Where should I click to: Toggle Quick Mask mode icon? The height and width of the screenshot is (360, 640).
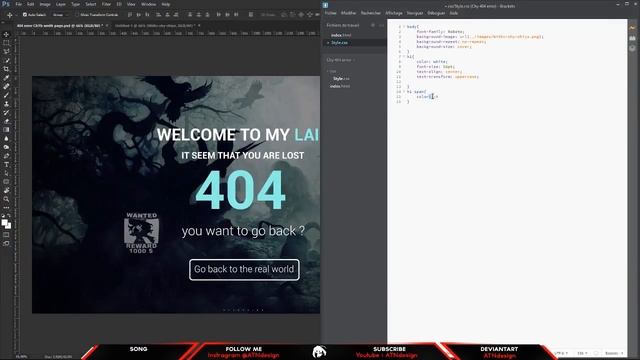[x=6, y=235]
